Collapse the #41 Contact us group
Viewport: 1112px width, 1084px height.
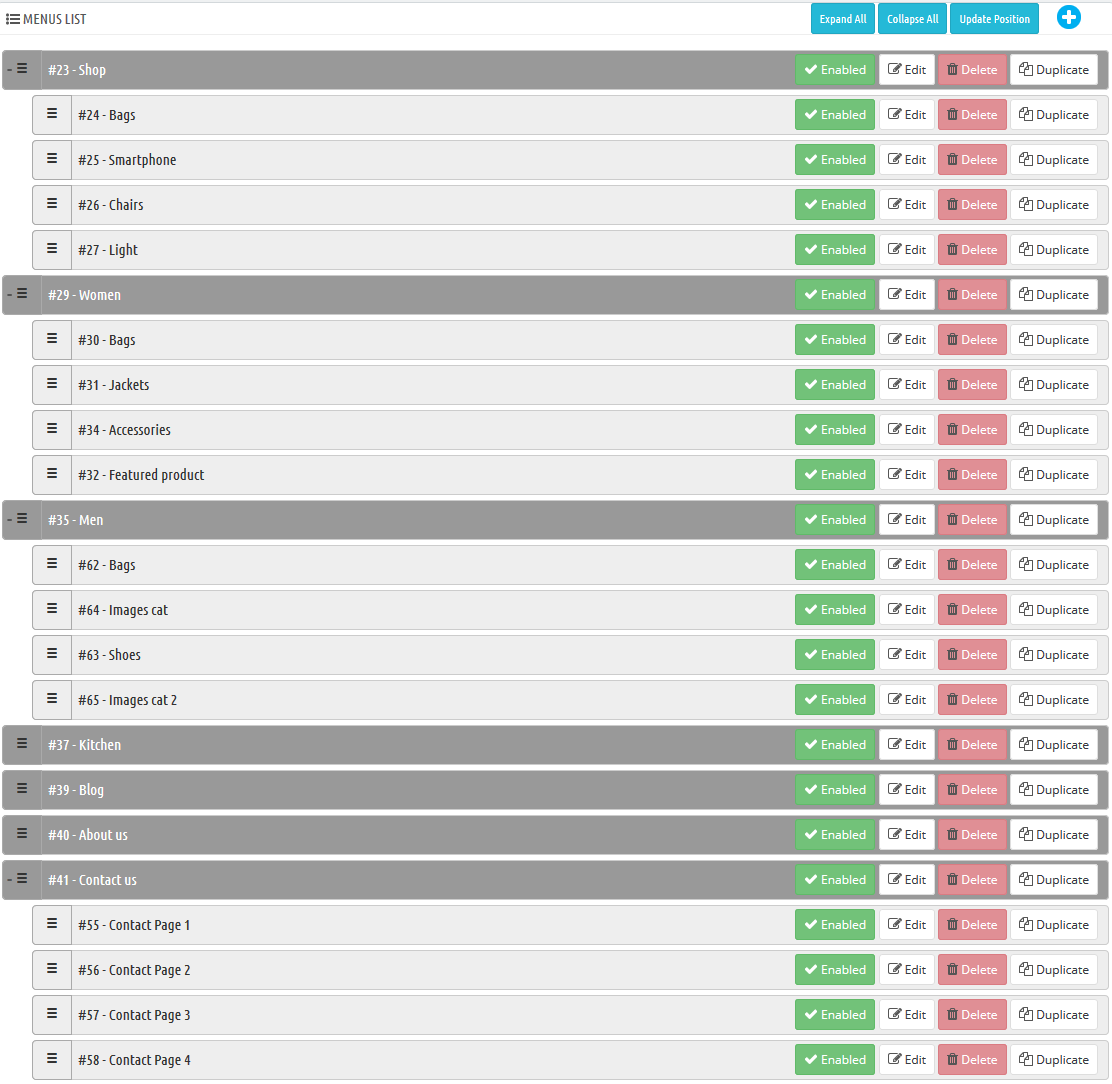(10, 879)
